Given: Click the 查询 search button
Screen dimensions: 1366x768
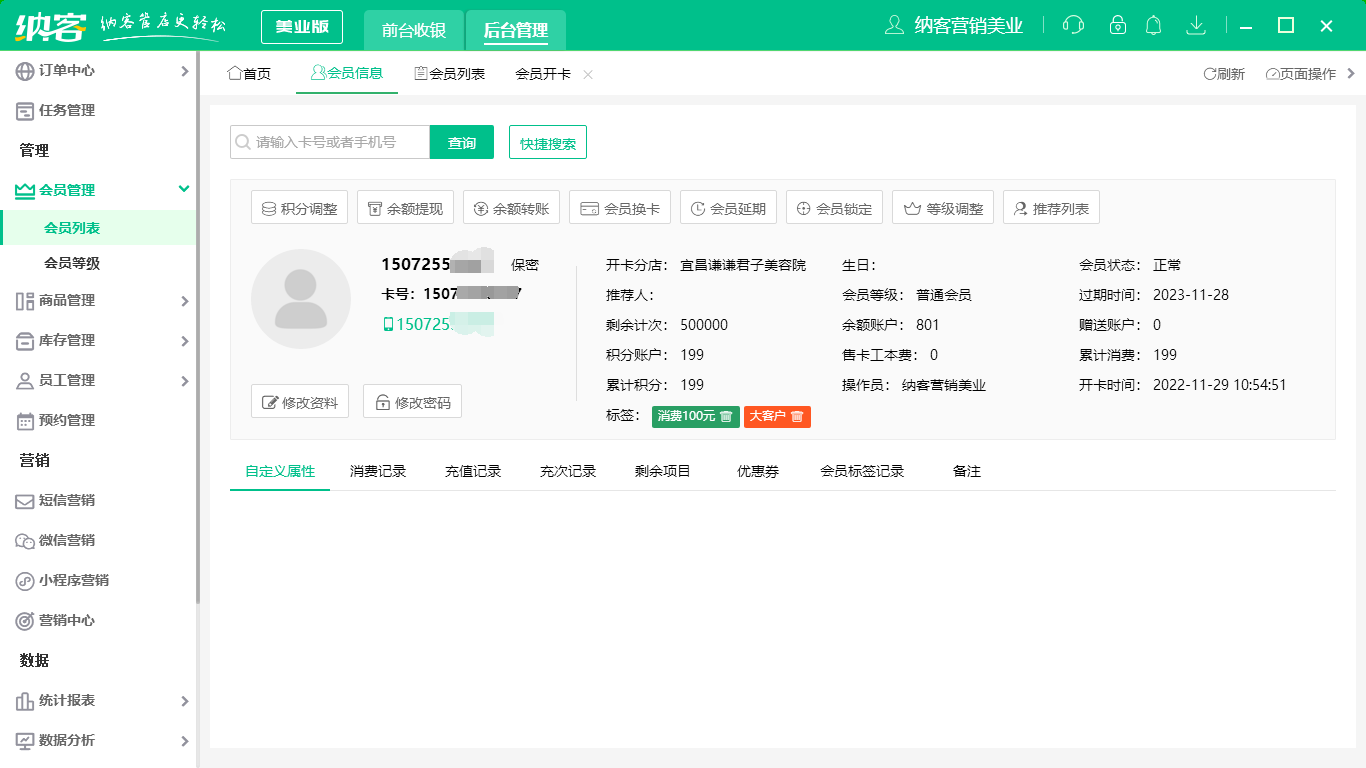Looking at the screenshot, I should click(461, 142).
